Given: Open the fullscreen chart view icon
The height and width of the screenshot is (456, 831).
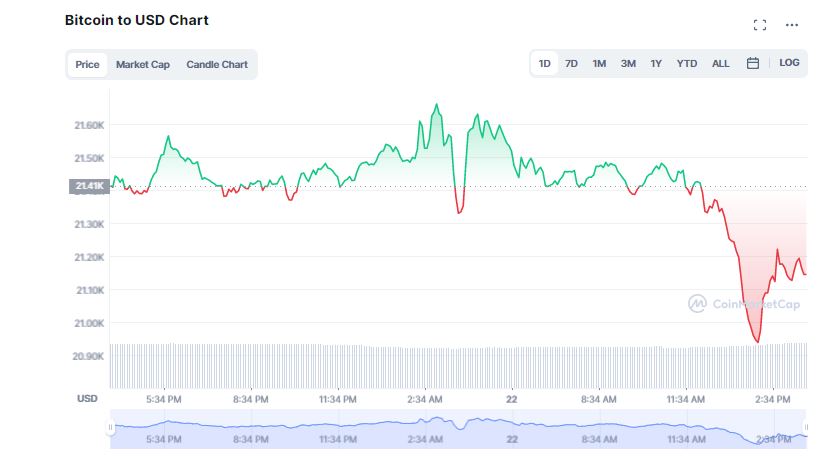Looking at the screenshot, I should 759,25.
